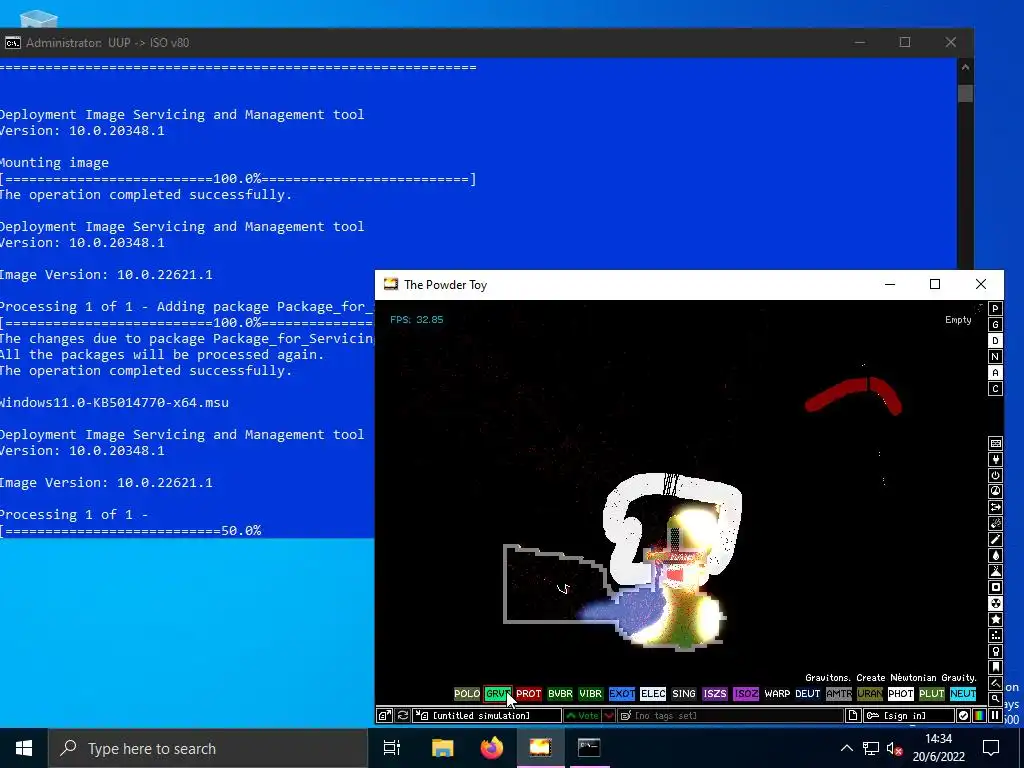The image size is (1024, 768).
Task: Open the Powders pile menu icon
Action: tap(995, 571)
